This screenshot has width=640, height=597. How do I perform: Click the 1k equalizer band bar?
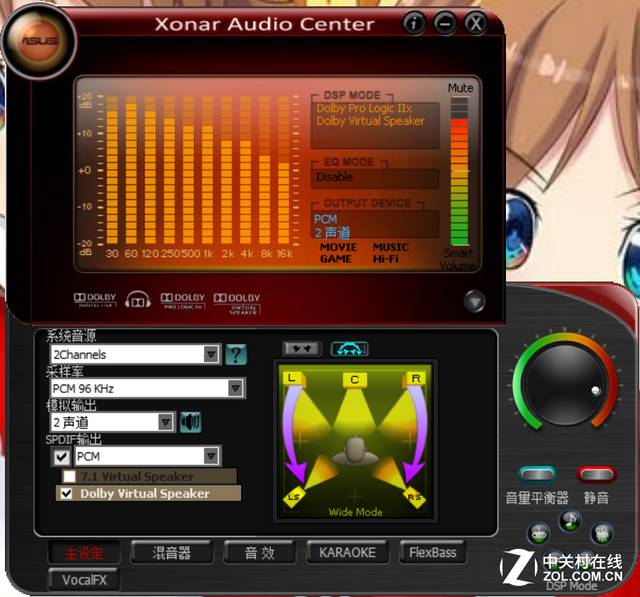(x=207, y=170)
